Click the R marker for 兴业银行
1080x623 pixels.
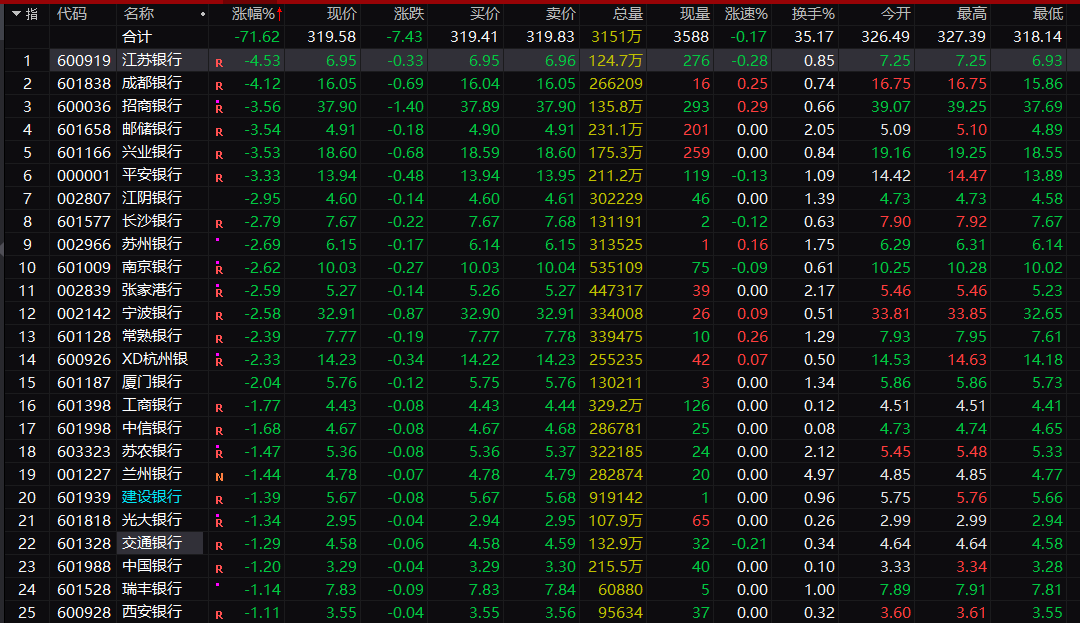[x=219, y=155]
